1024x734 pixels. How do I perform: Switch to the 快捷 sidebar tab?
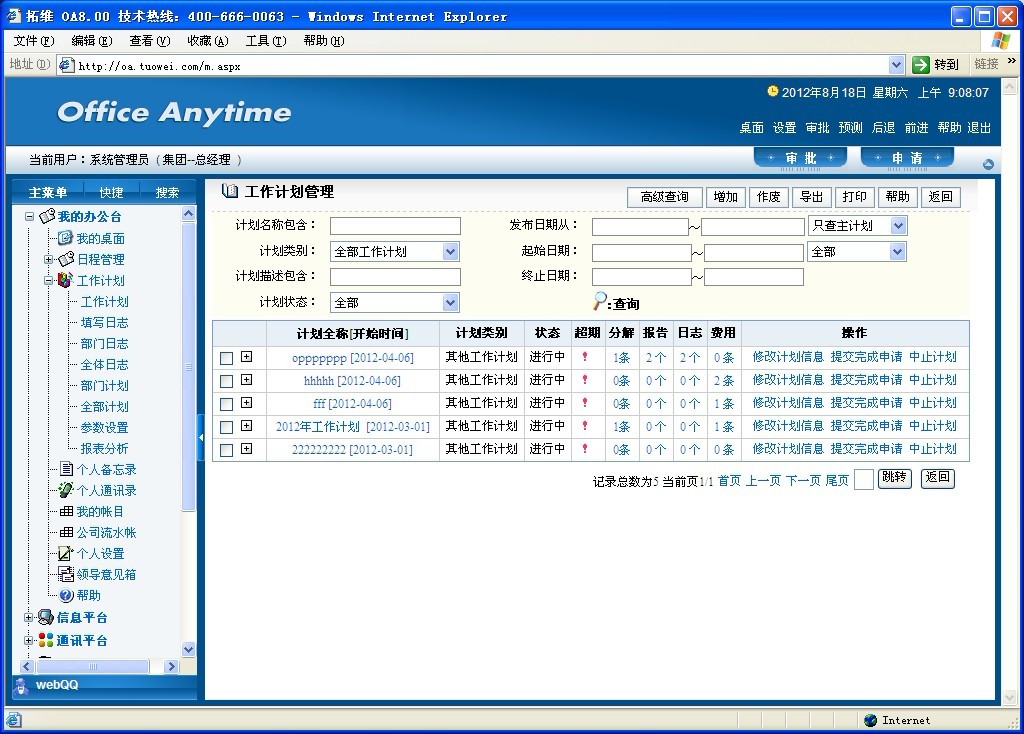point(111,193)
